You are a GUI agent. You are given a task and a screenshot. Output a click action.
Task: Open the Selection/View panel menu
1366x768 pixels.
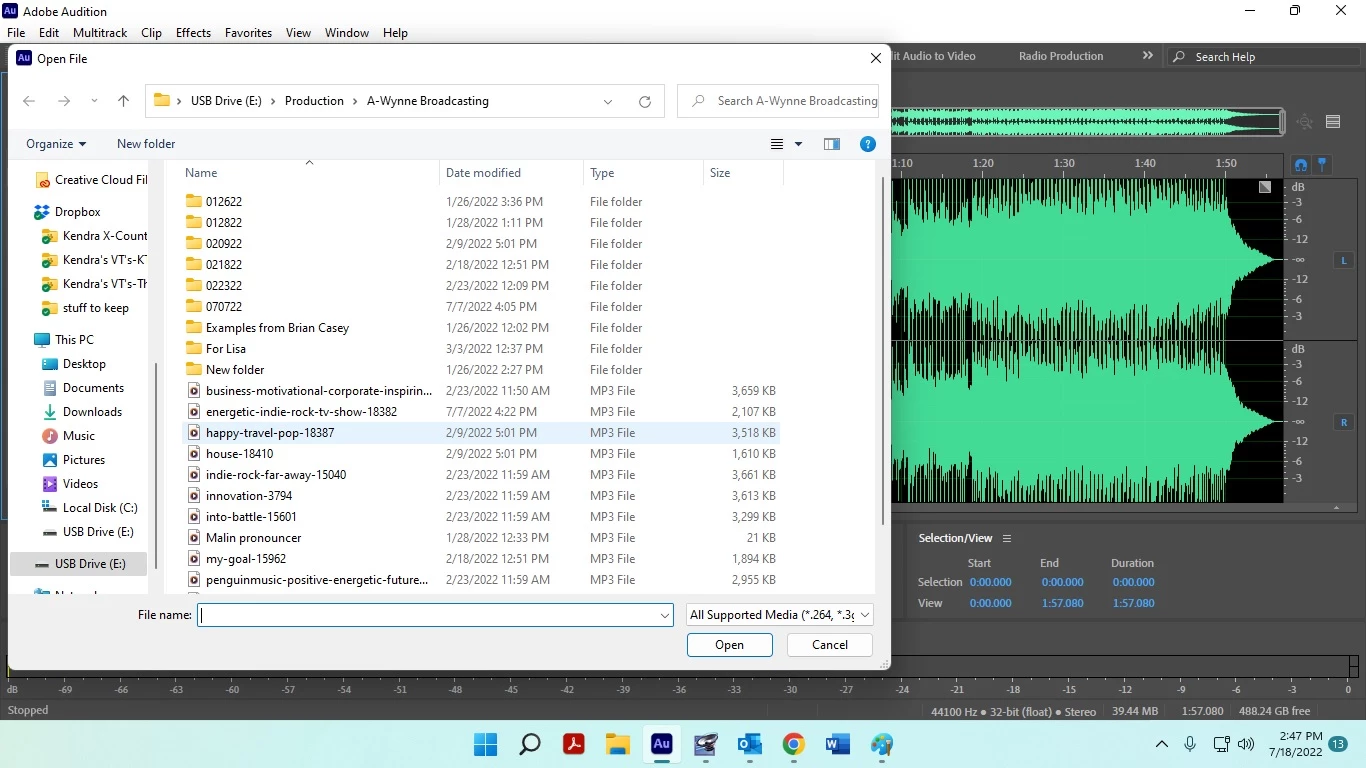(1007, 538)
